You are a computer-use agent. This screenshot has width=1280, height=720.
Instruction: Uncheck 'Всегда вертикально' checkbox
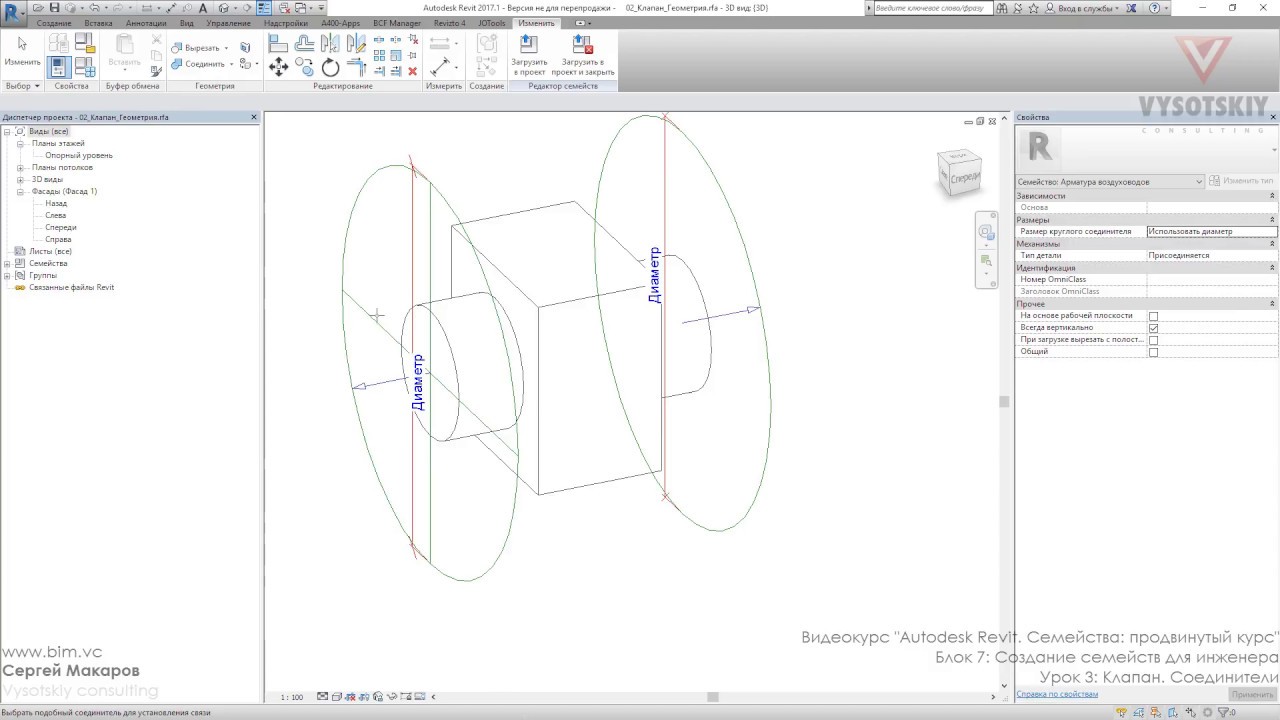pos(1153,328)
